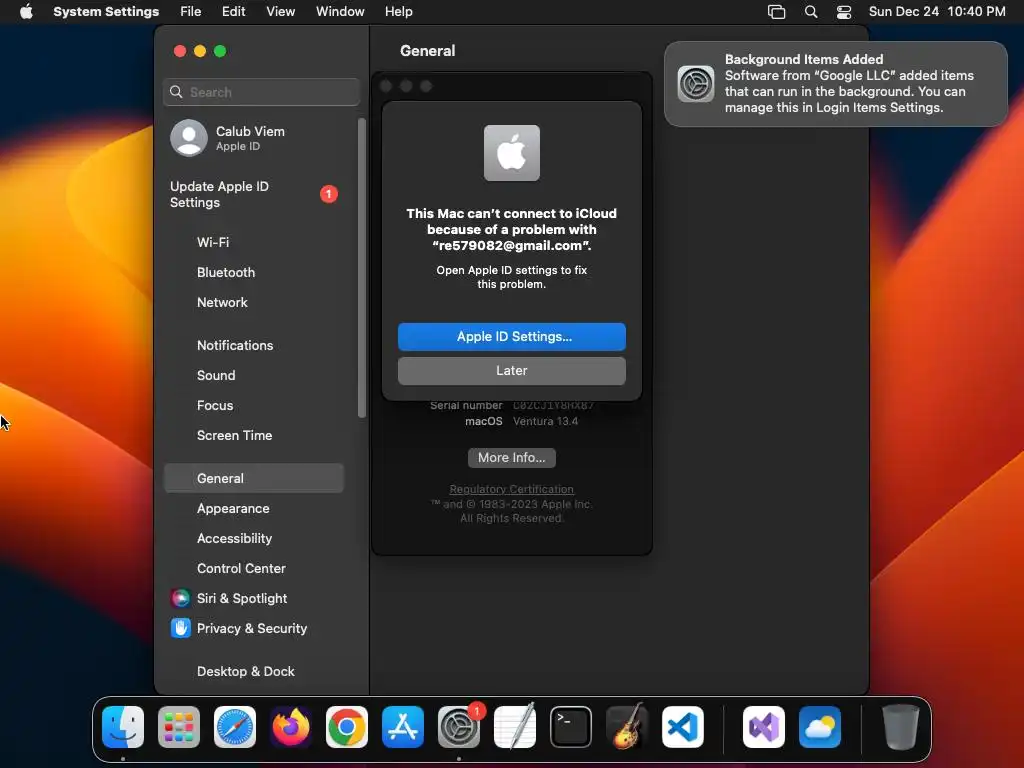Open the File menu
The width and height of the screenshot is (1024, 768).
point(191,12)
